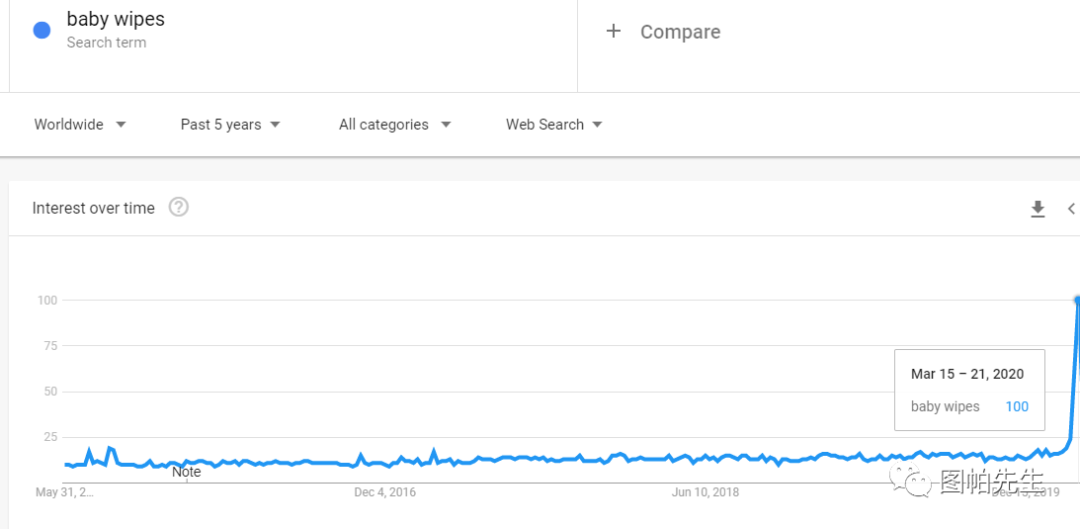Open the All categories dropdown
Image resolution: width=1080 pixels, height=529 pixels.
tap(395, 124)
